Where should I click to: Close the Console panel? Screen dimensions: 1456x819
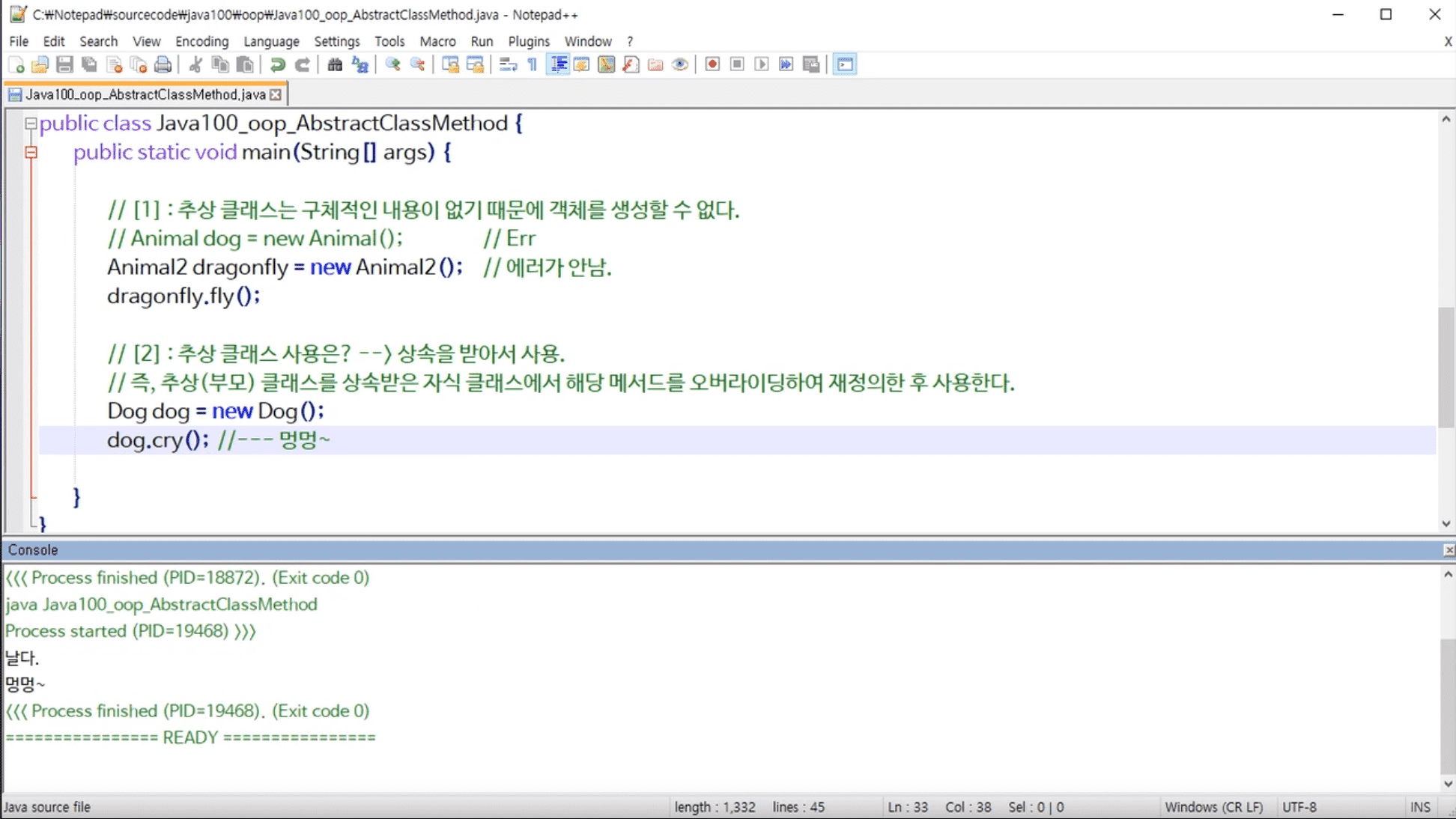tap(1449, 550)
